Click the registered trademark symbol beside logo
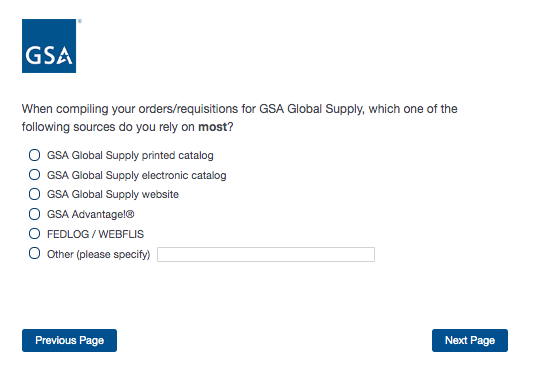This screenshot has height=386, width=536. pos(80,21)
